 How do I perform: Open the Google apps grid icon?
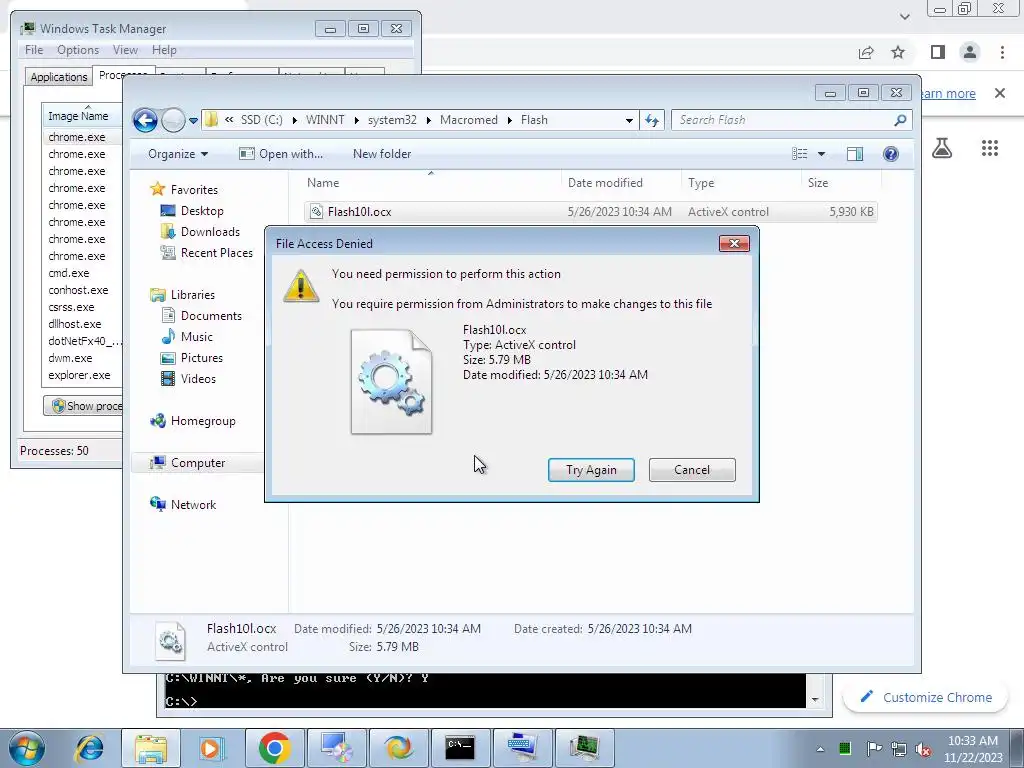(x=990, y=149)
